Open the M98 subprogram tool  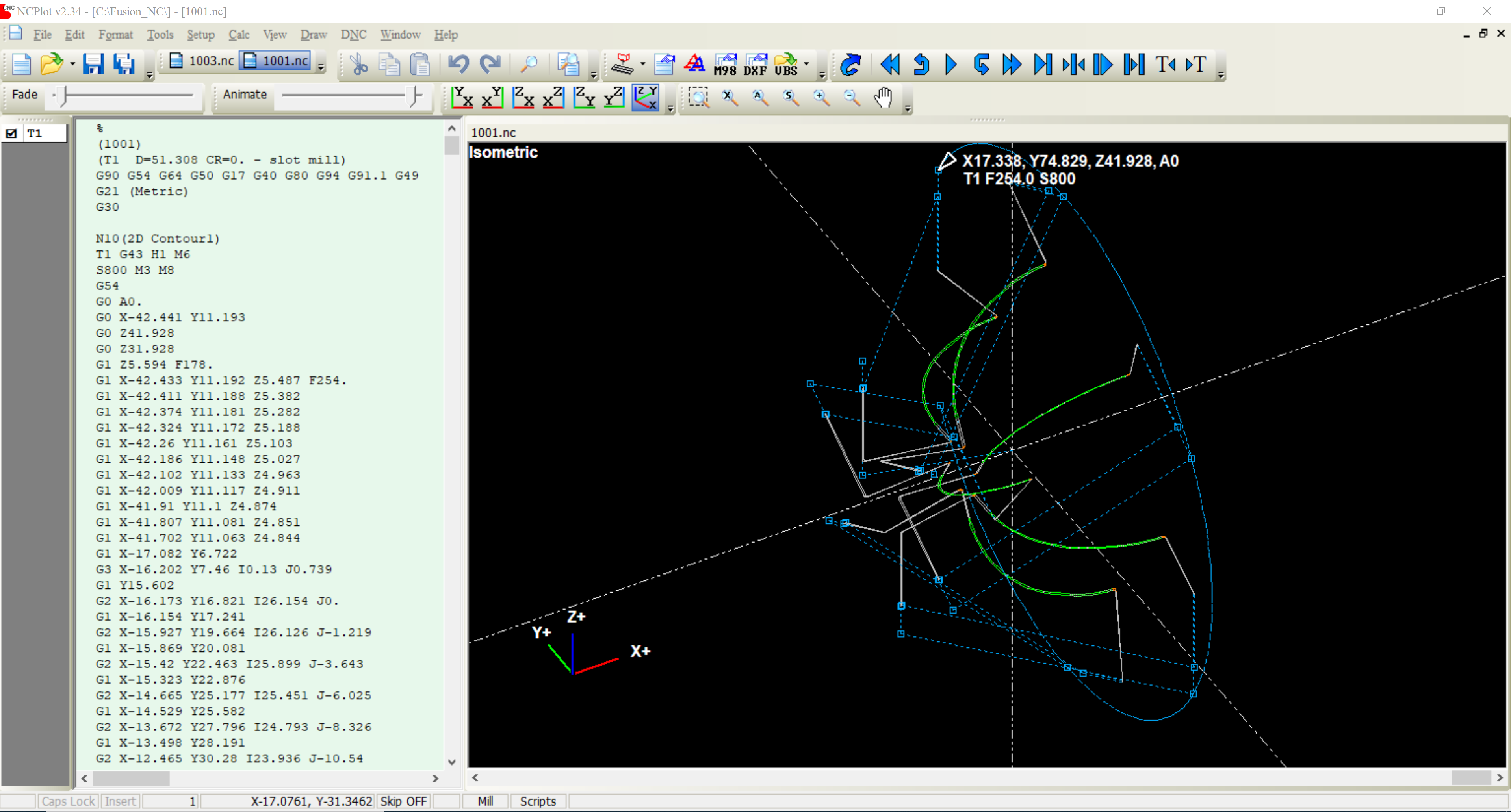(725, 64)
